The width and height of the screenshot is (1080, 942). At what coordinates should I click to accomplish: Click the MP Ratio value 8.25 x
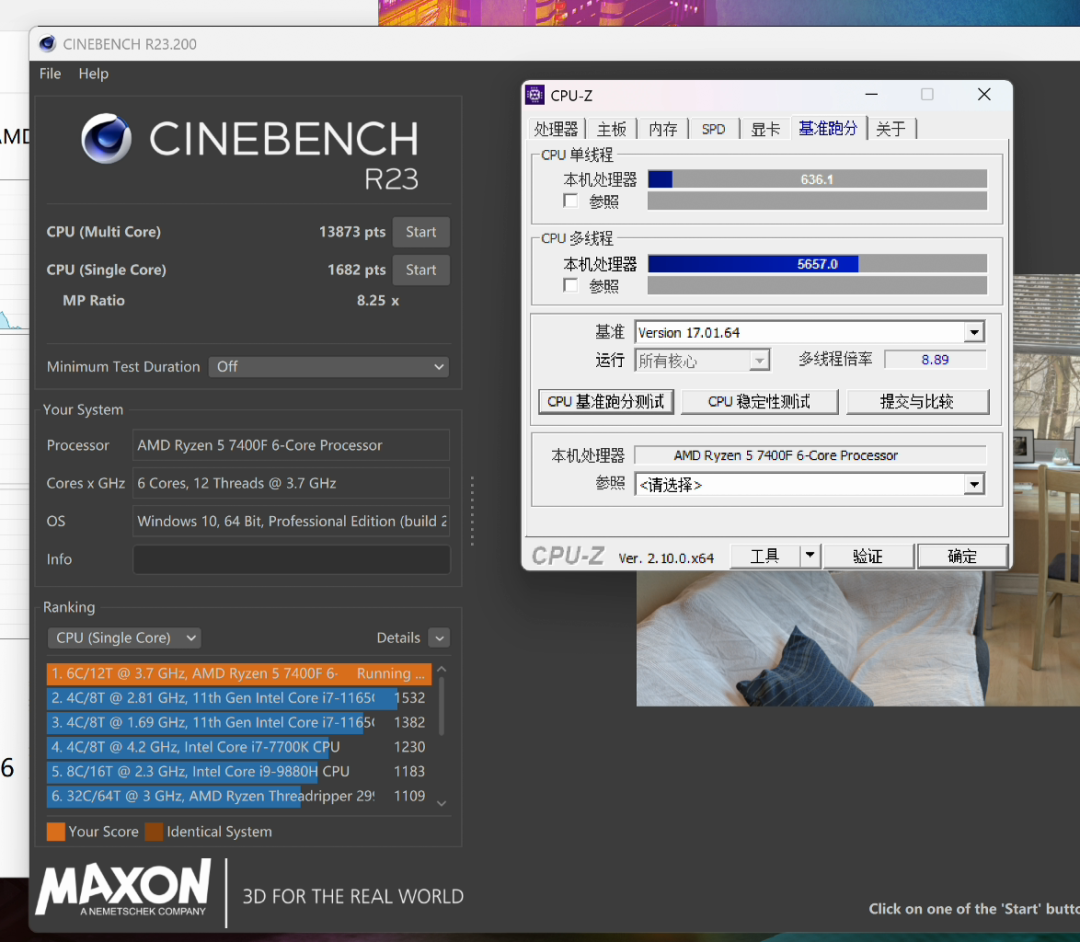(377, 301)
